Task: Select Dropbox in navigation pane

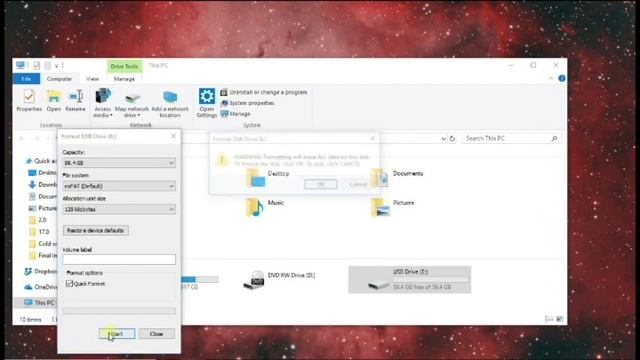Action: pyautogui.click(x=41, y=271)
